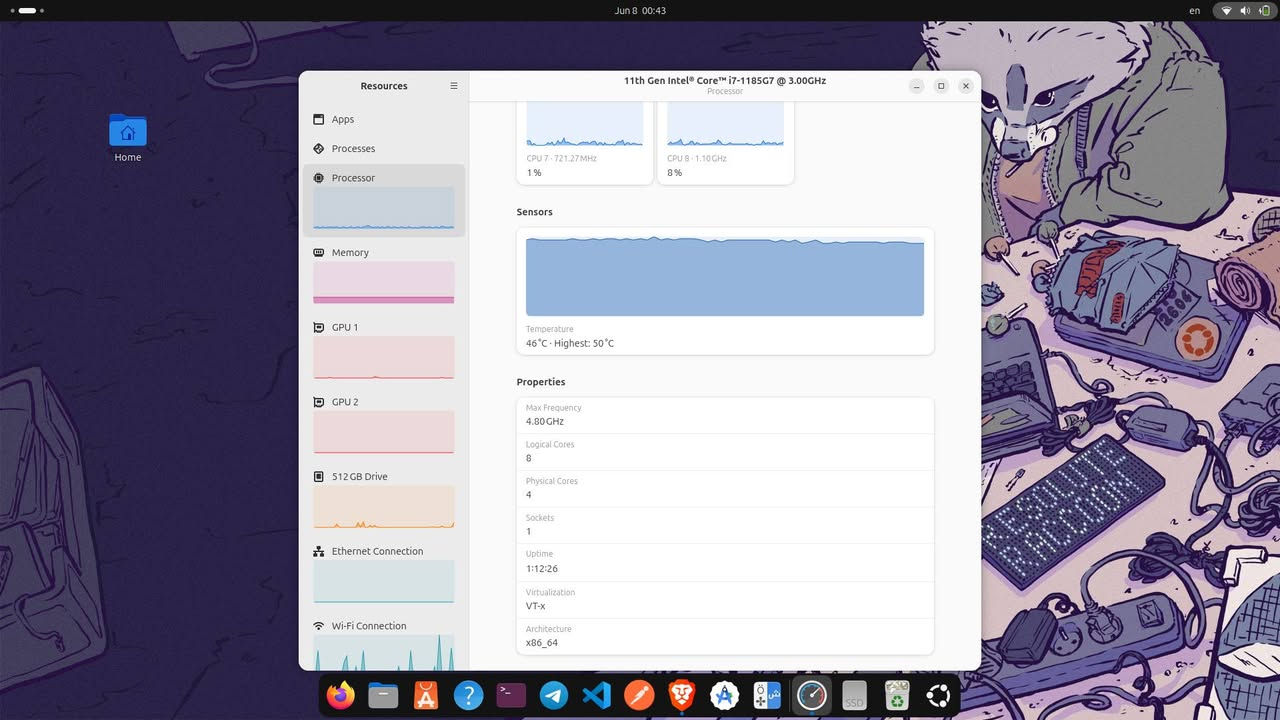The height and width of the screenshot is (720, 1280).
Task: Click the 'Properties' section heading
Action: pos(541,382)
